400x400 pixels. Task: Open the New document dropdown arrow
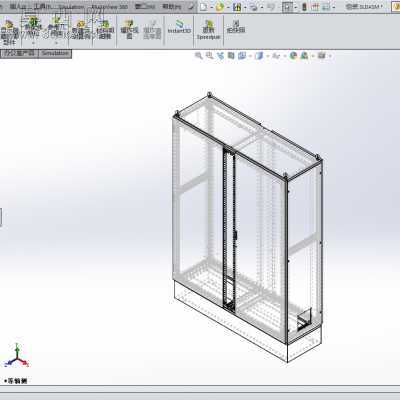click(211, 7)
